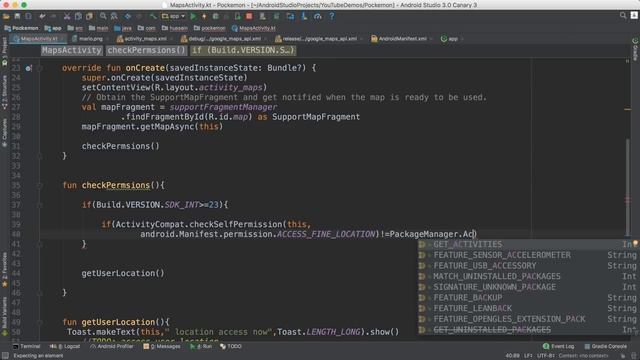Screen dimensions: 640x360
Task: Open the Messages tool window
Action: [x=162, y=346]
